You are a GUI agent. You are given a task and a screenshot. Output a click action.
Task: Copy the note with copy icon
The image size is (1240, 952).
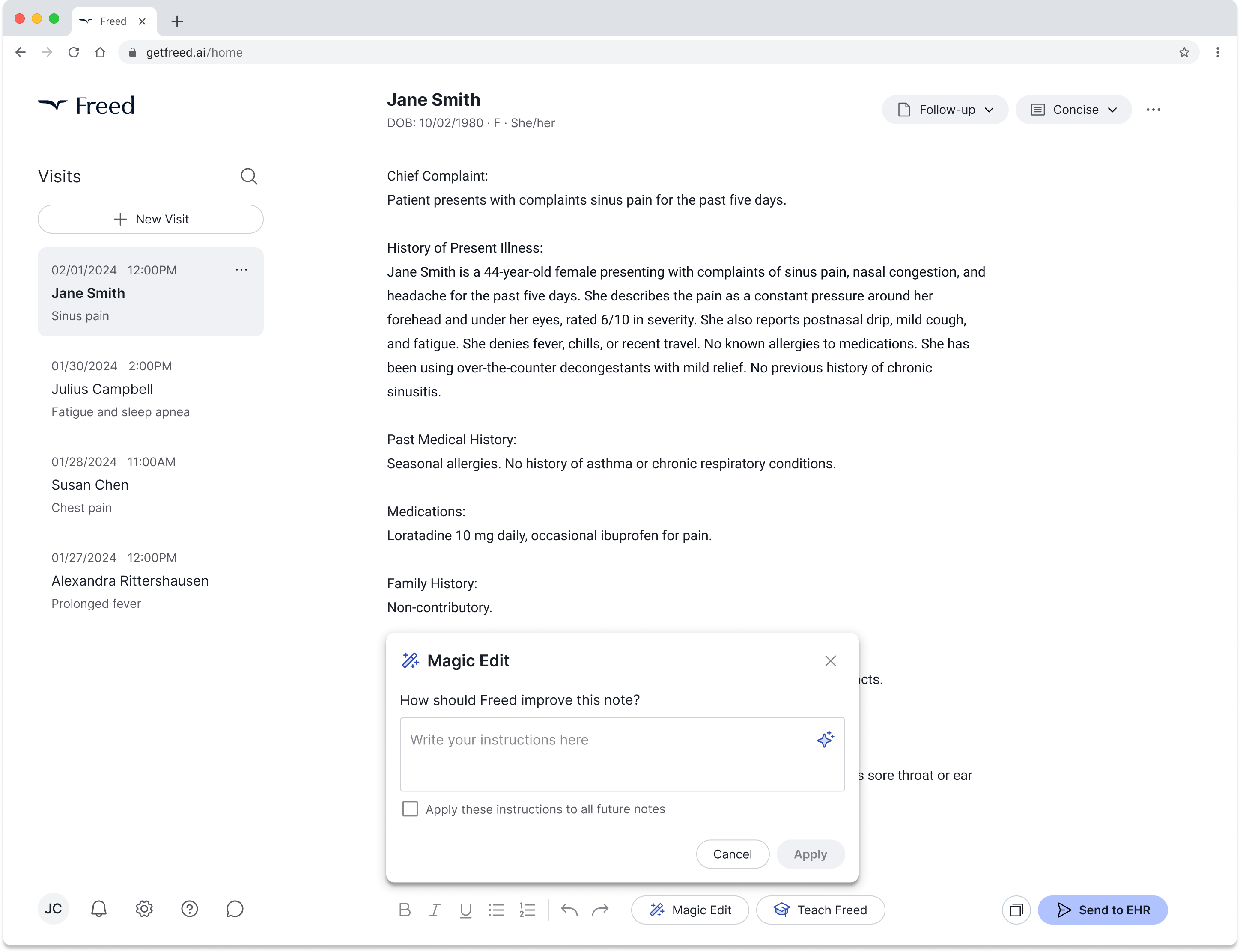(1016, 910)
